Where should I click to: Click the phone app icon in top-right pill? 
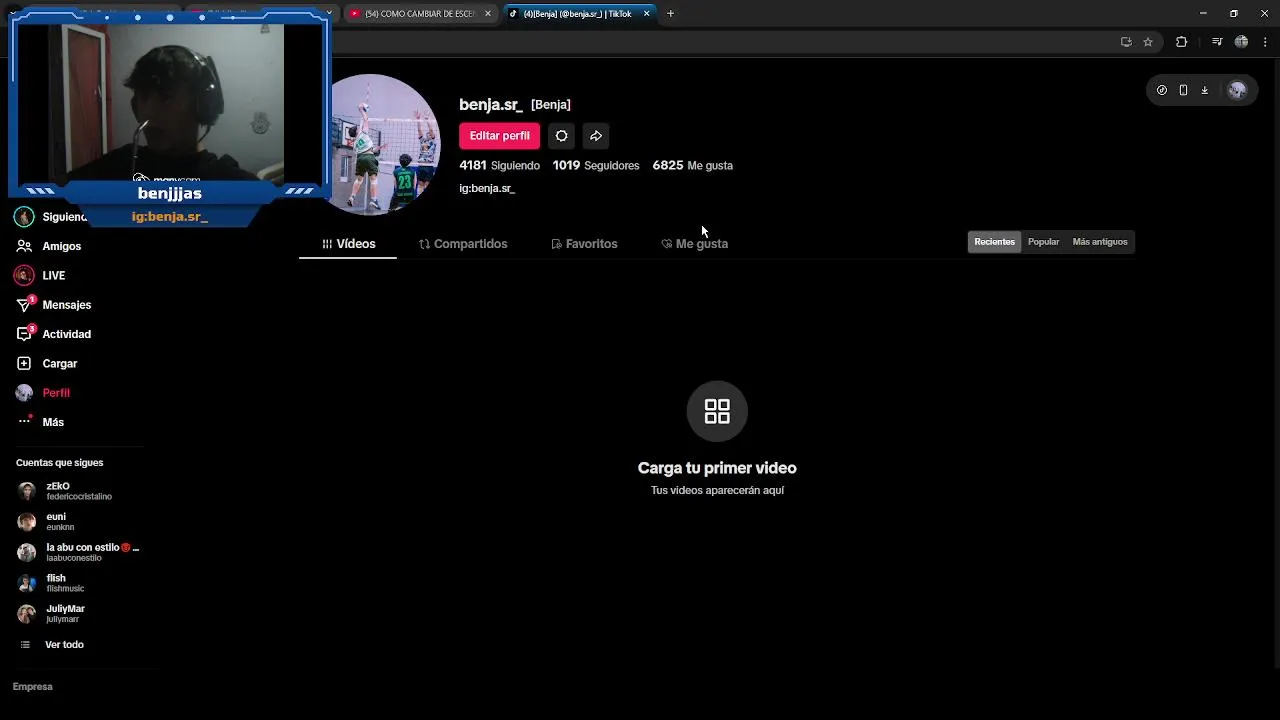pyautogui.click(x=1183, y=90)
